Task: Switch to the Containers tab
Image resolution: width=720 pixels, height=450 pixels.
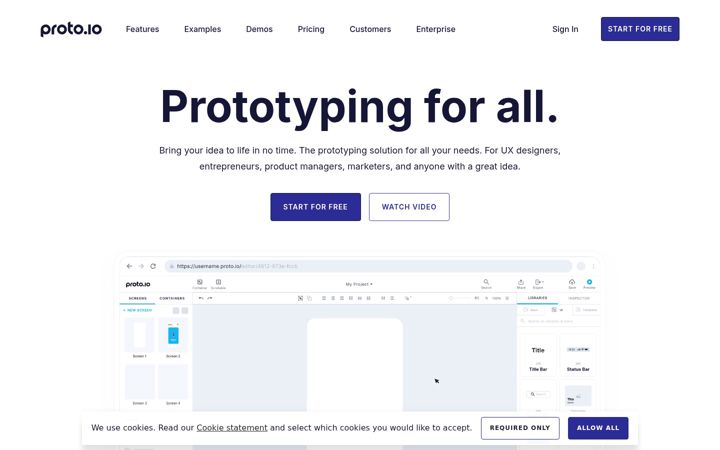Action: click(x=172, y=298)
